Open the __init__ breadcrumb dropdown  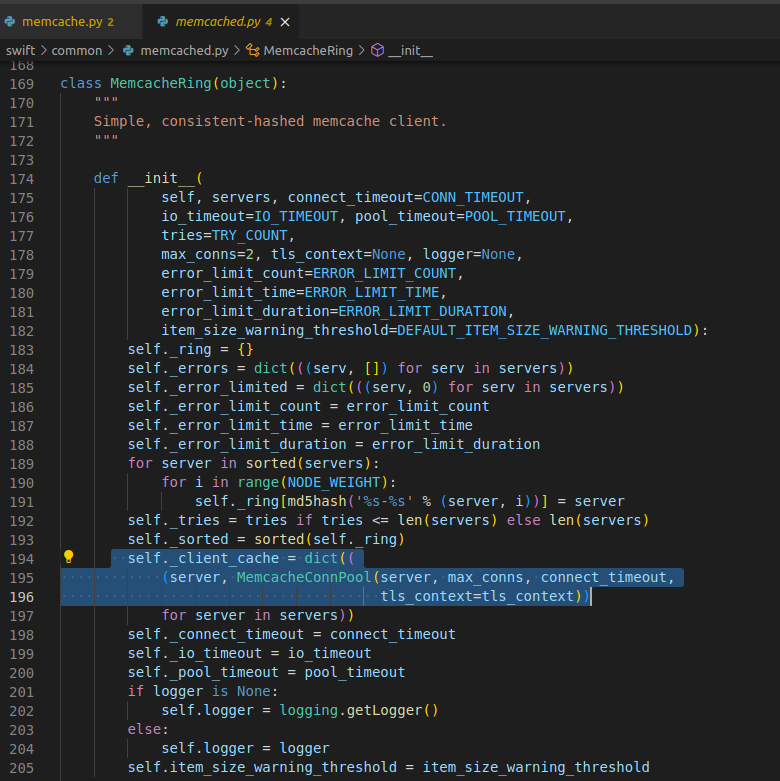(x=411, y=50)
